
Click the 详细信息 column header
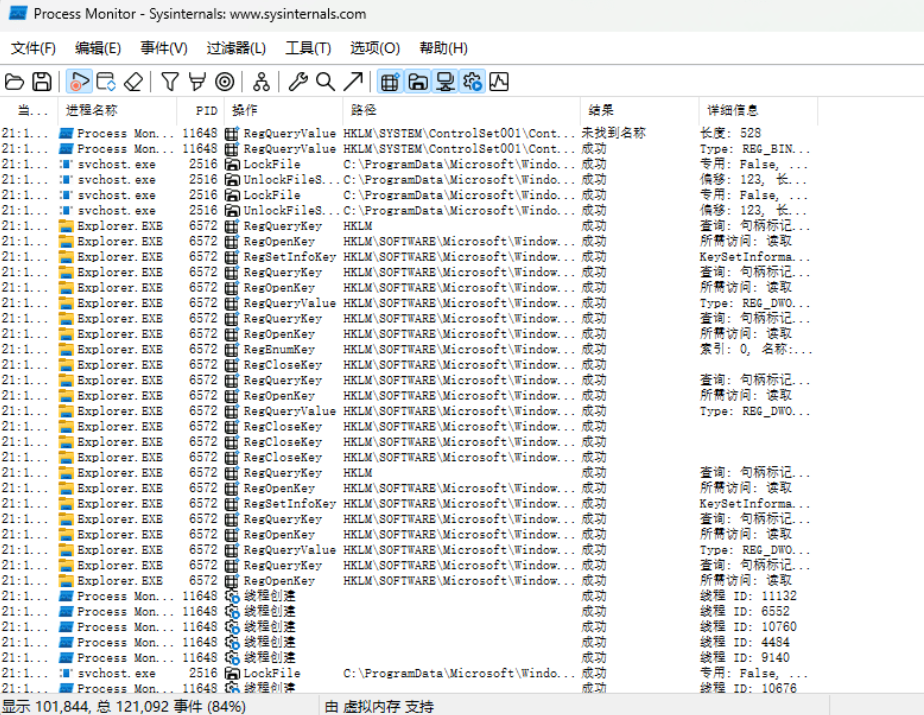[758, 110]
